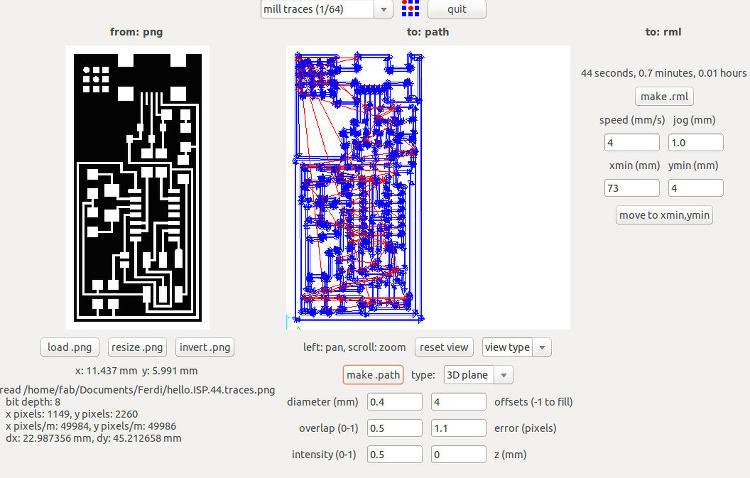Focus the error (pixels) input field
The height and width of the screenshot is (478, 750).
tap(459, 428)
